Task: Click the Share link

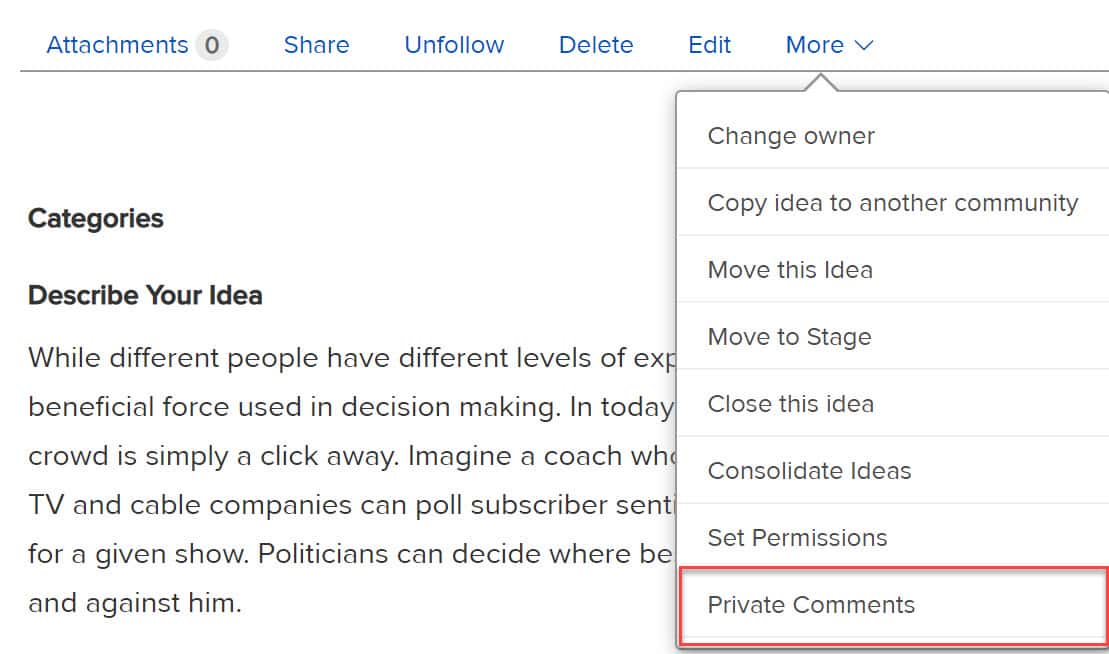Action: [316, 45]
